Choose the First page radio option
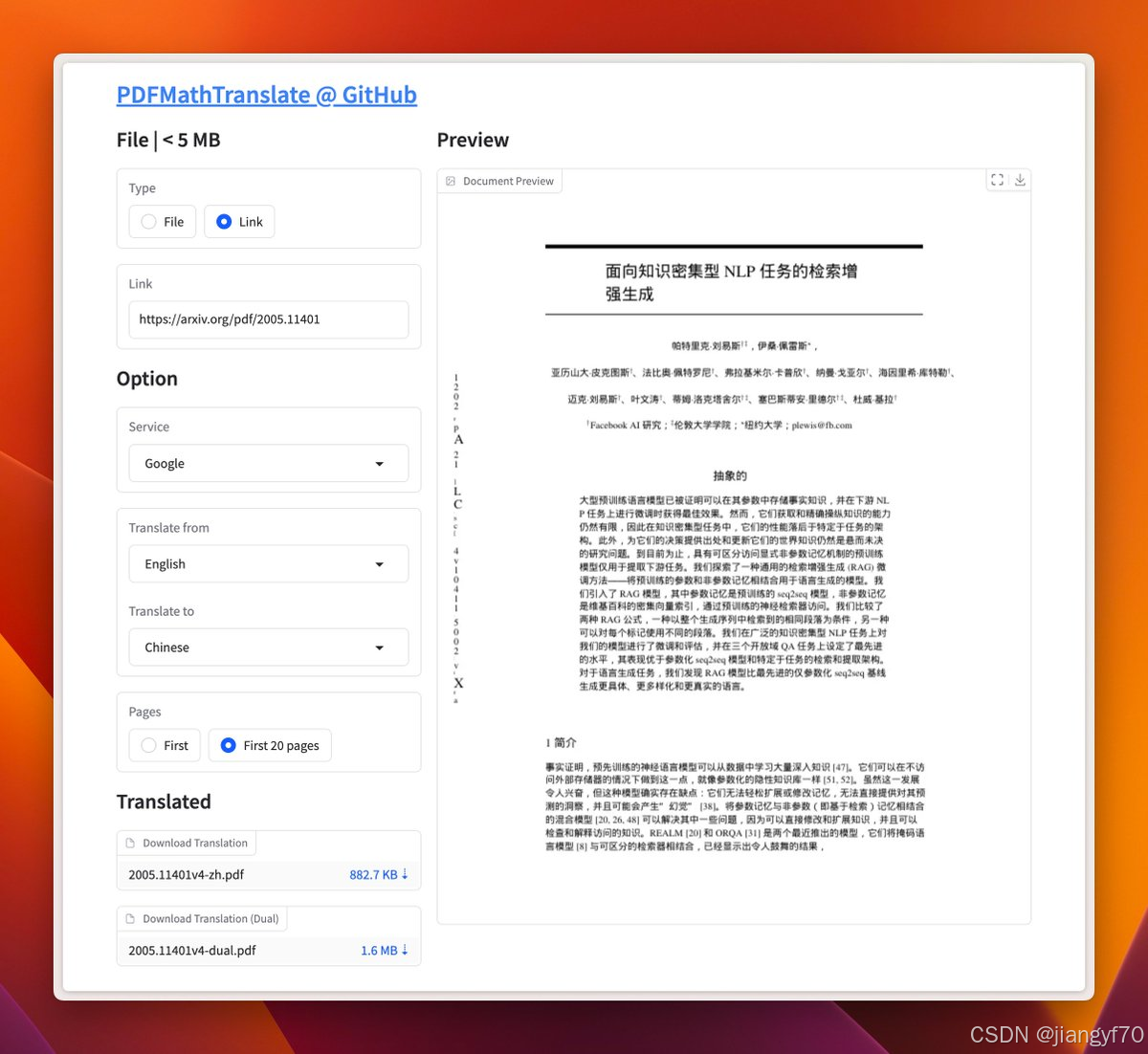Image resolution: width=1148 pixels, height=1054 pixels. click(x=165, y=745)
